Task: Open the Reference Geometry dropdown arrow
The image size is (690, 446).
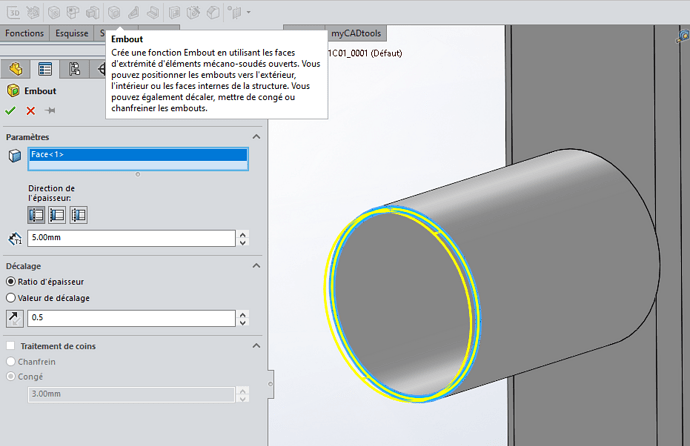Action: click(x=249, y=12)
